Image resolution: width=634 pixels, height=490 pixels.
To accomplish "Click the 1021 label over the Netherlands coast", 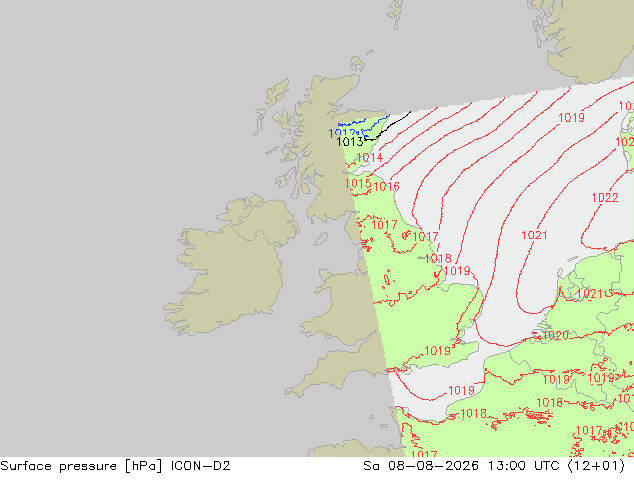I will click(x=590, y=294).
